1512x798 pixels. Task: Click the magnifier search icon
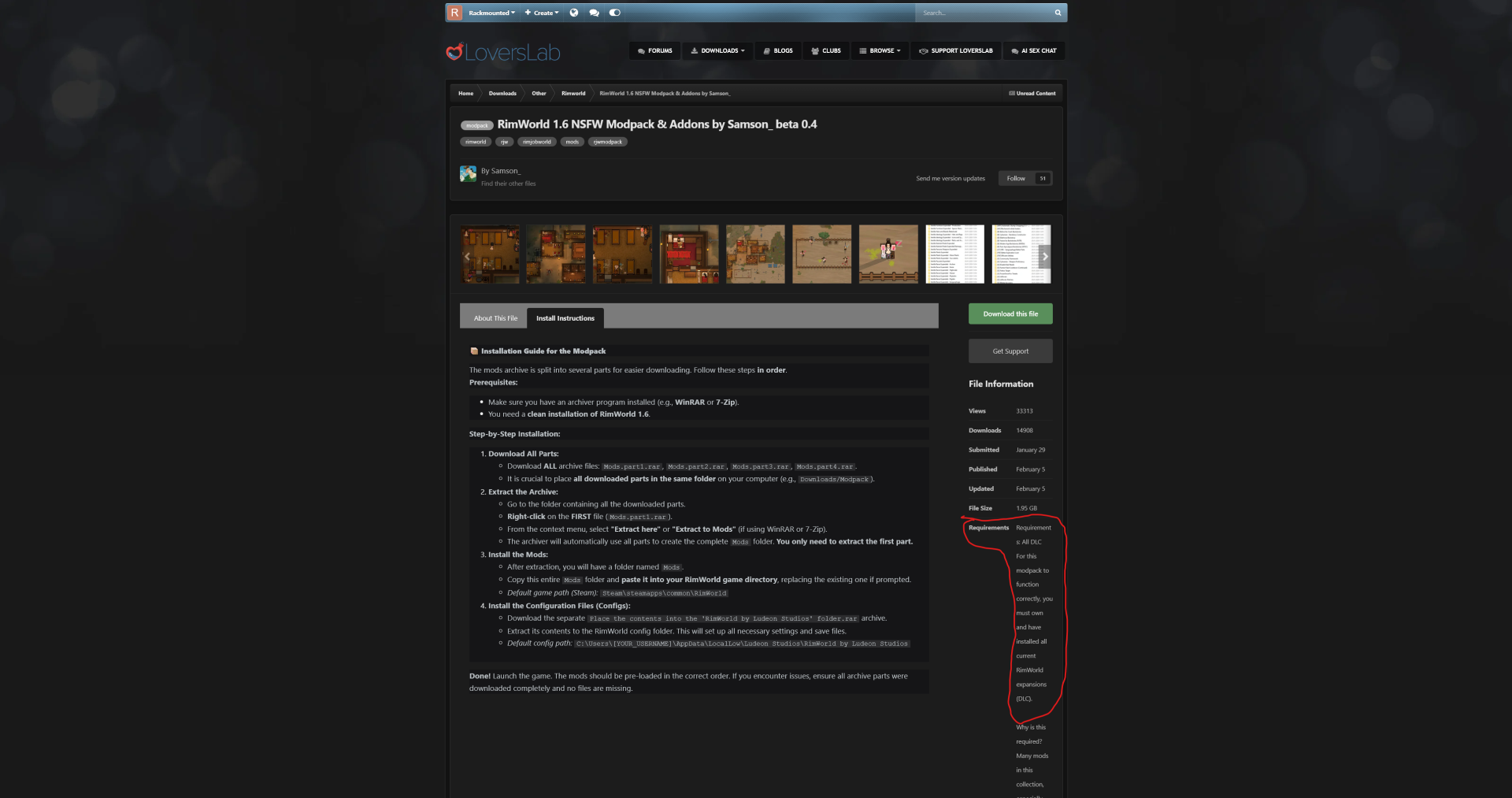[x=1058, y=13]
